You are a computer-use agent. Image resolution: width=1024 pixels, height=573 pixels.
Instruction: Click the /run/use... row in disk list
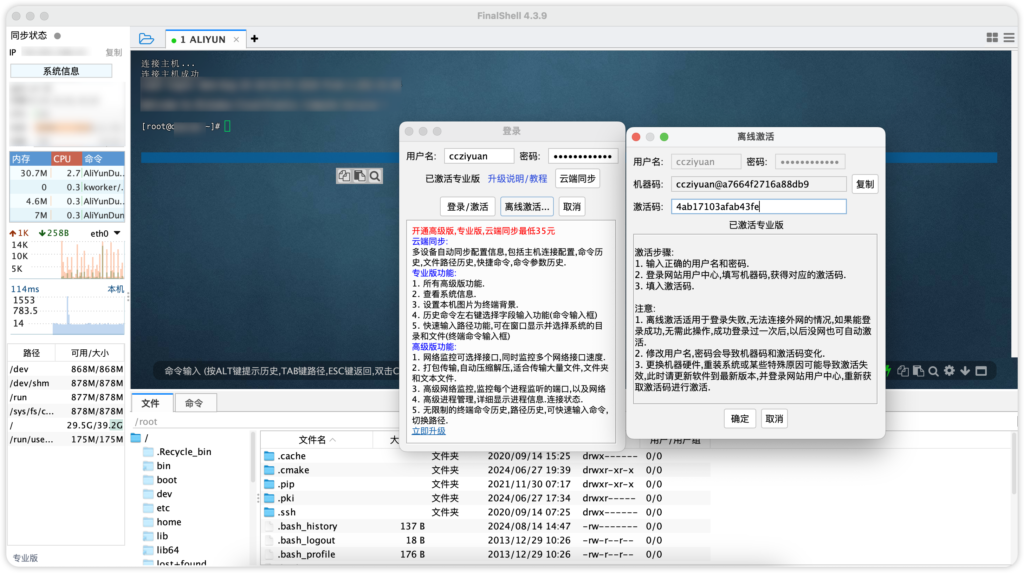click(x=66, y=439)
